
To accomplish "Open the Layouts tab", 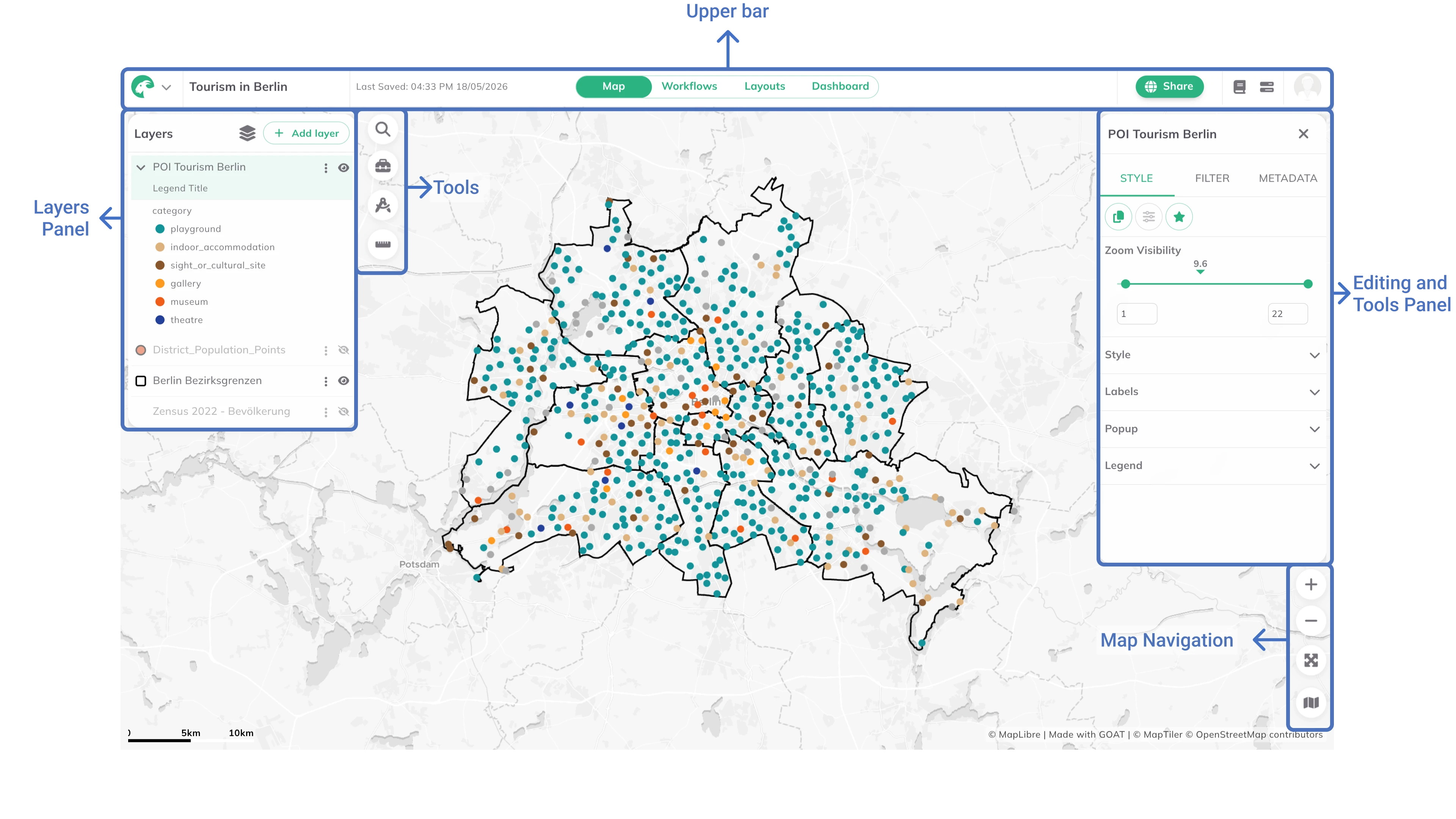I will click(x=764, y=86).
